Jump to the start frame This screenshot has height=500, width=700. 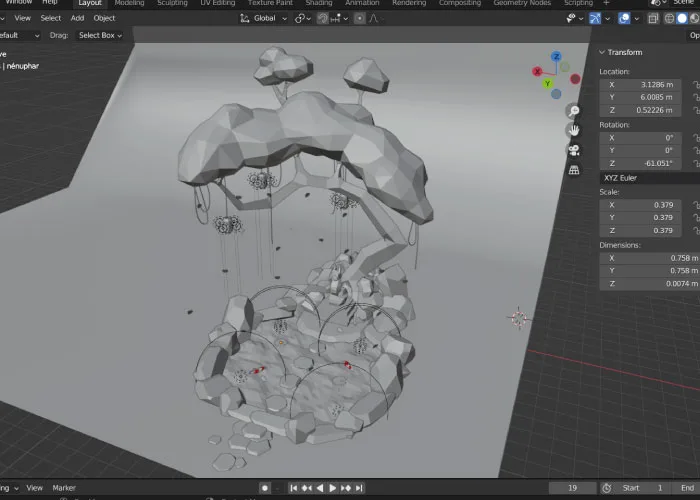click(x=293, y=488)
